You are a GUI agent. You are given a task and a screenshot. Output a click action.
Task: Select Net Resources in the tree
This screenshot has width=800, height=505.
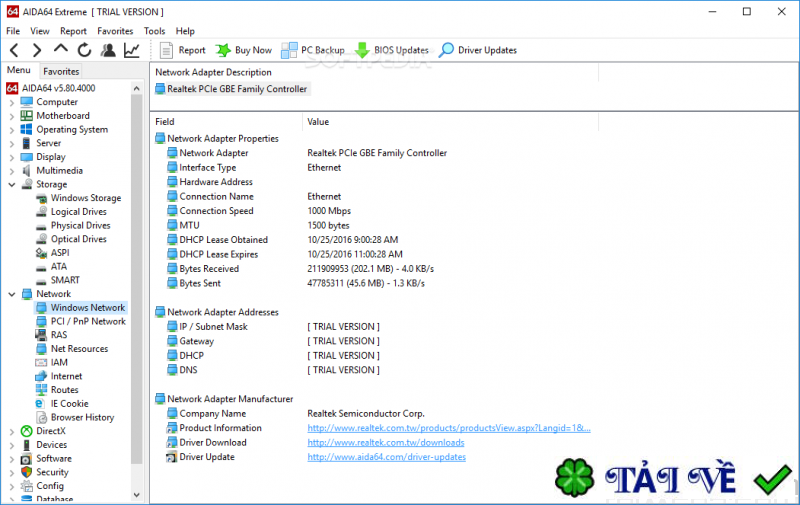72,349
